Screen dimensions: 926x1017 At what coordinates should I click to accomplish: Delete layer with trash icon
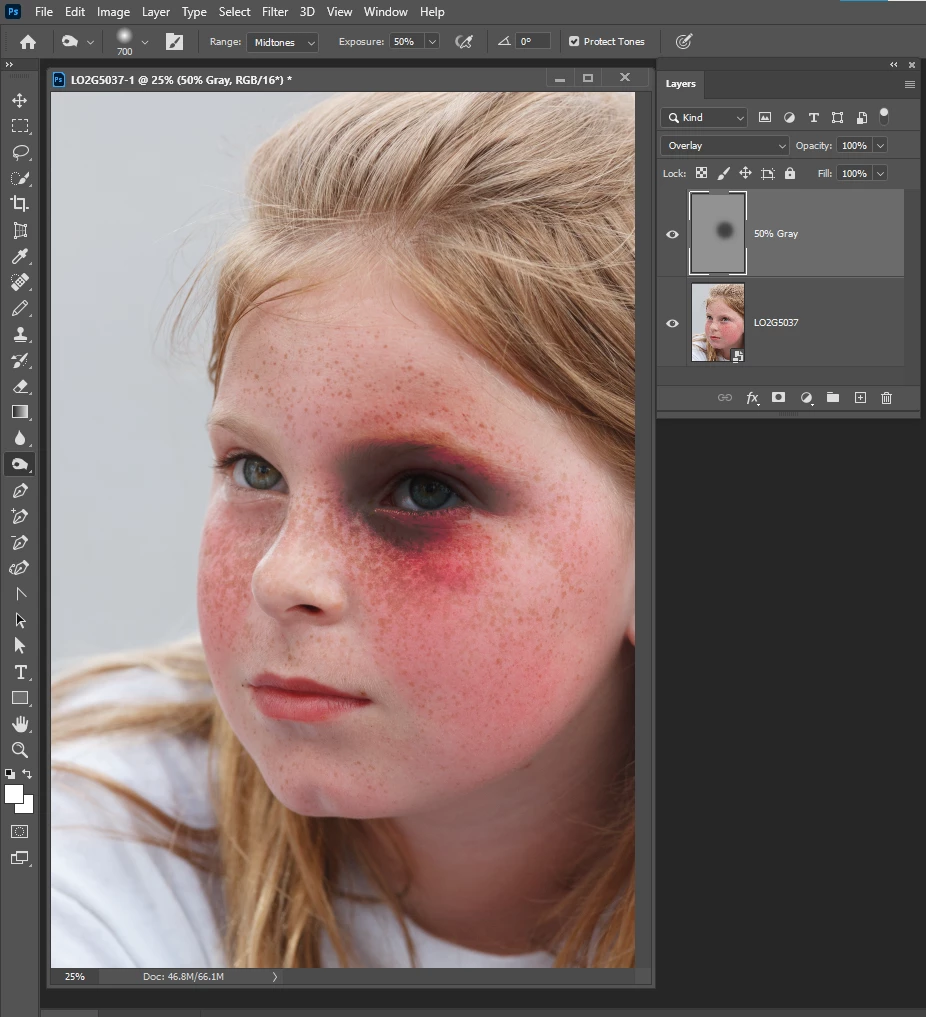[x=886, y=398]
